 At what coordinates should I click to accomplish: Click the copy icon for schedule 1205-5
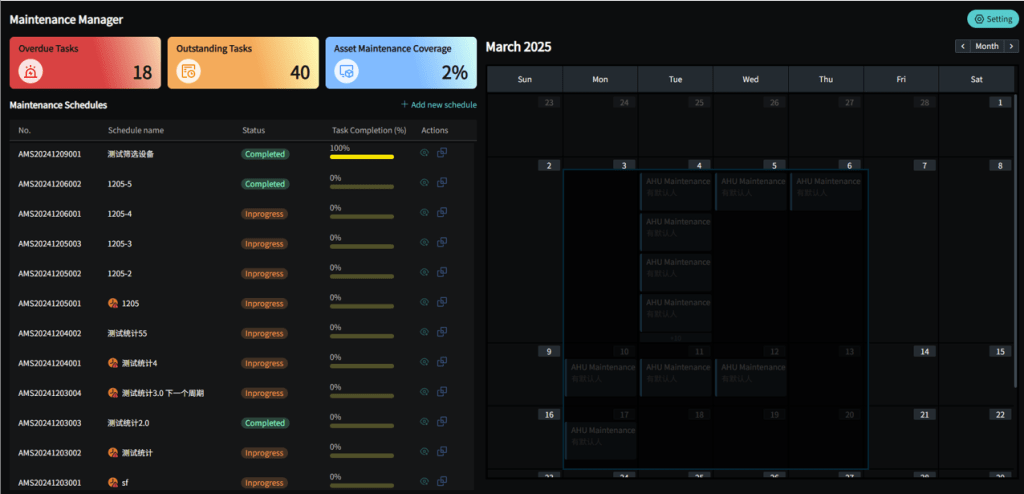442,183
